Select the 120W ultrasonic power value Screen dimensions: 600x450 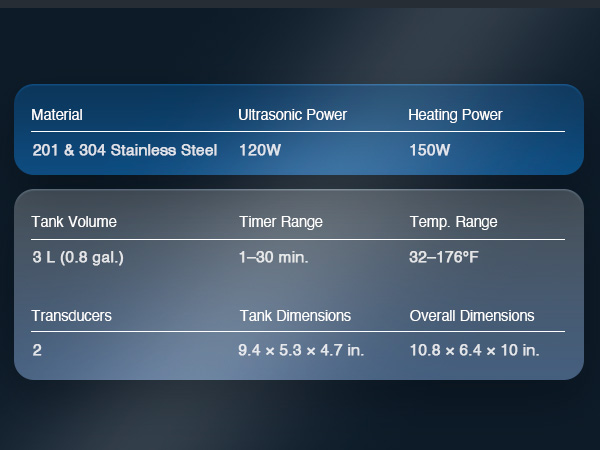(x=257, y=152)
